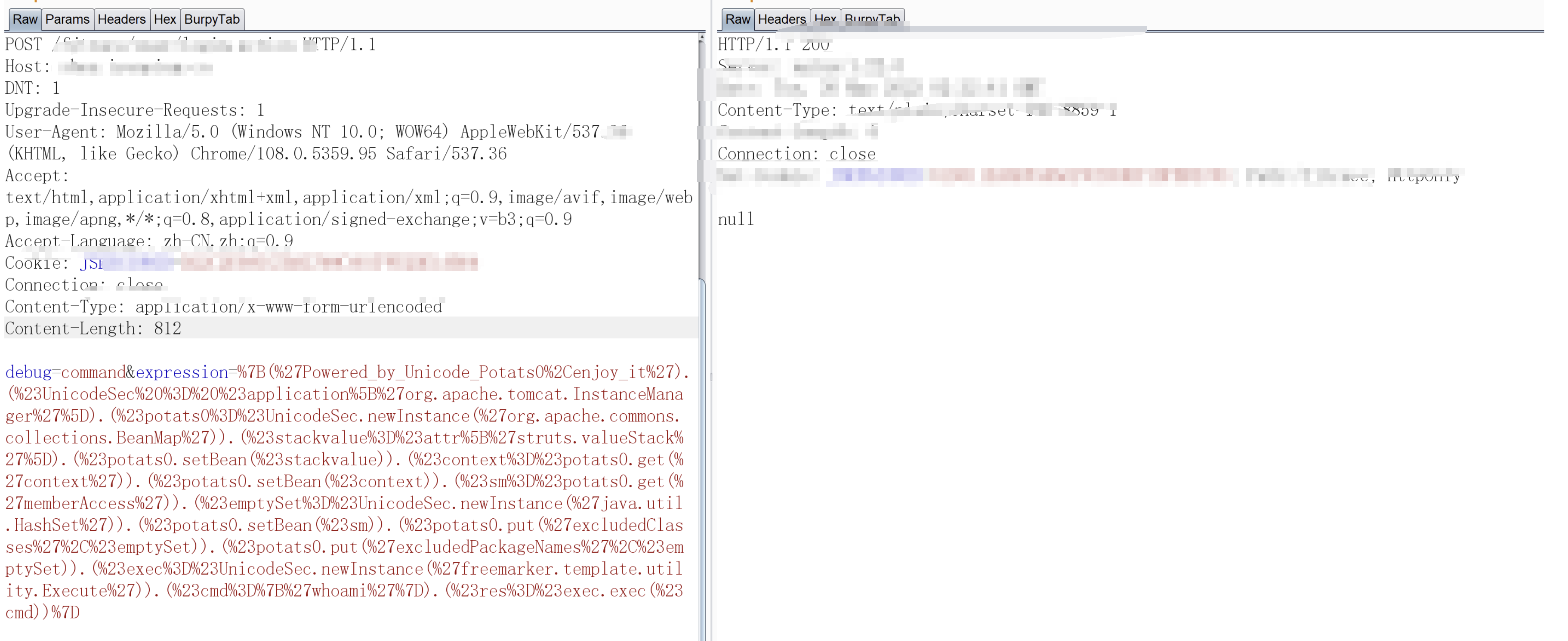Screen dimensions: 1568x641
Task: Click the 'Accept:' header line
Action: [37, 176]
